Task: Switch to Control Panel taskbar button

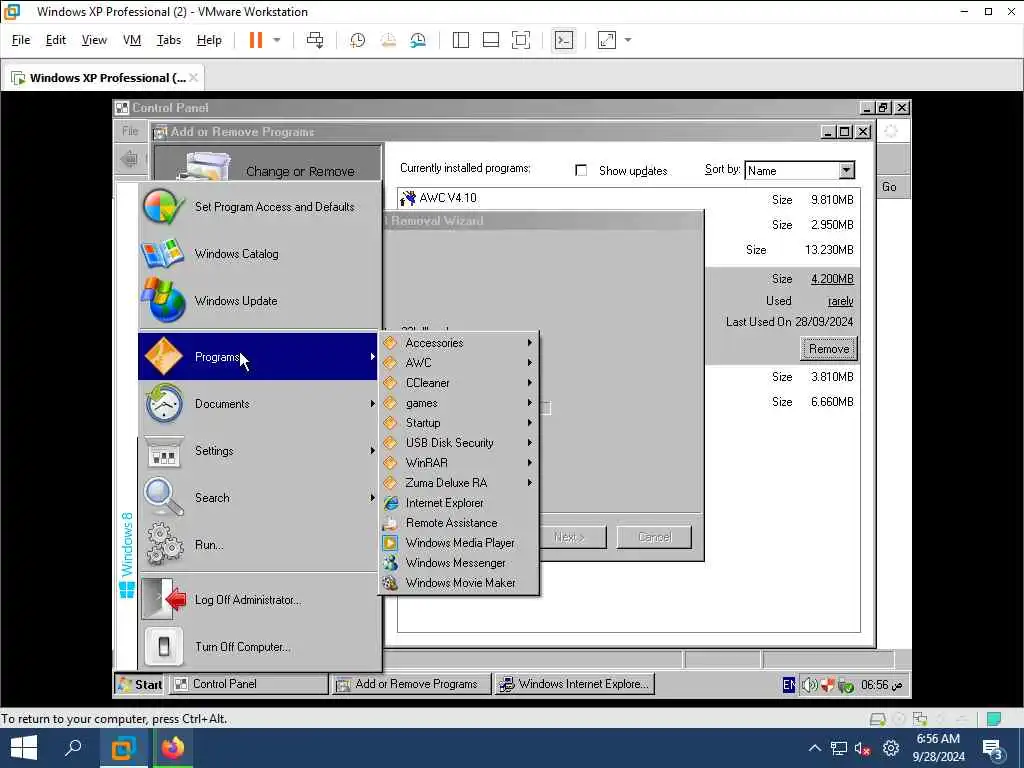Action: click(x=249, y=684)
